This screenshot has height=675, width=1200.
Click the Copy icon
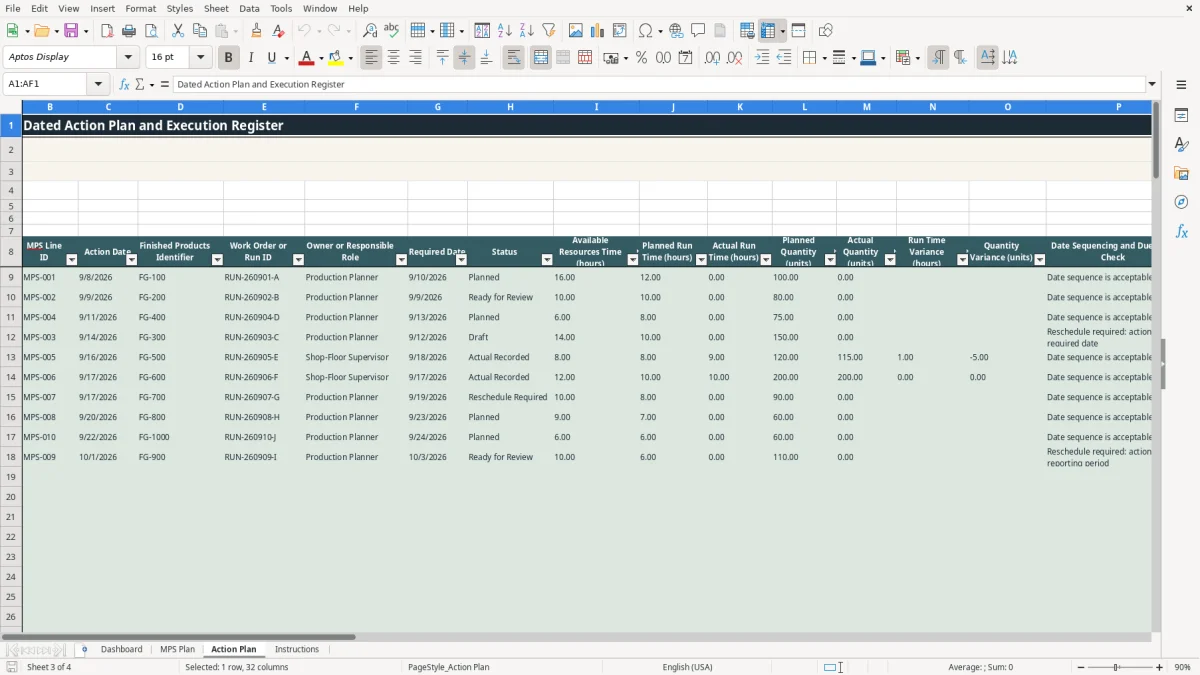click(199, 31)
